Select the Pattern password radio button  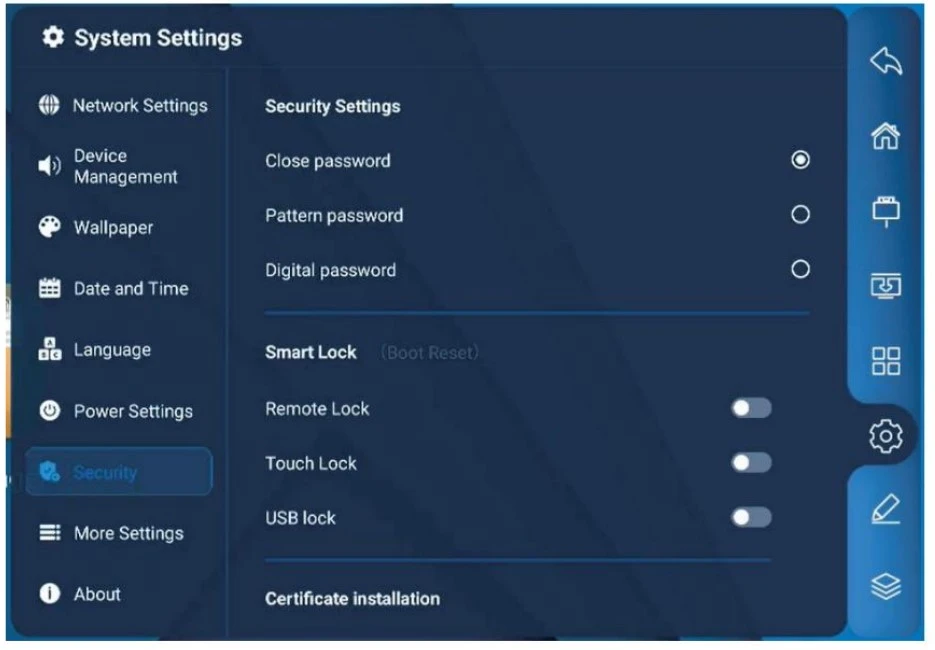[800, 214]
